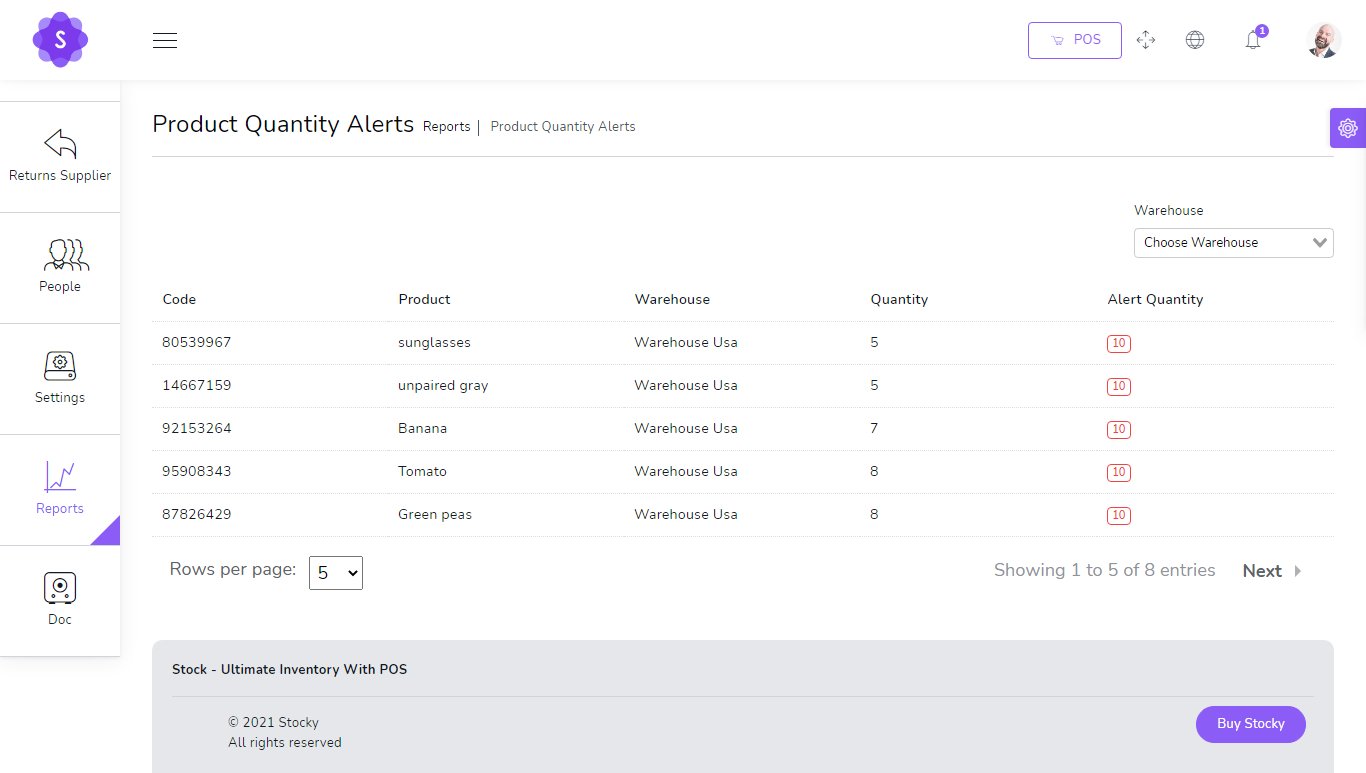Open People section in sidebar
Image resolution: width=1366 pixels, height=773 pixels.
click(60, 267)
